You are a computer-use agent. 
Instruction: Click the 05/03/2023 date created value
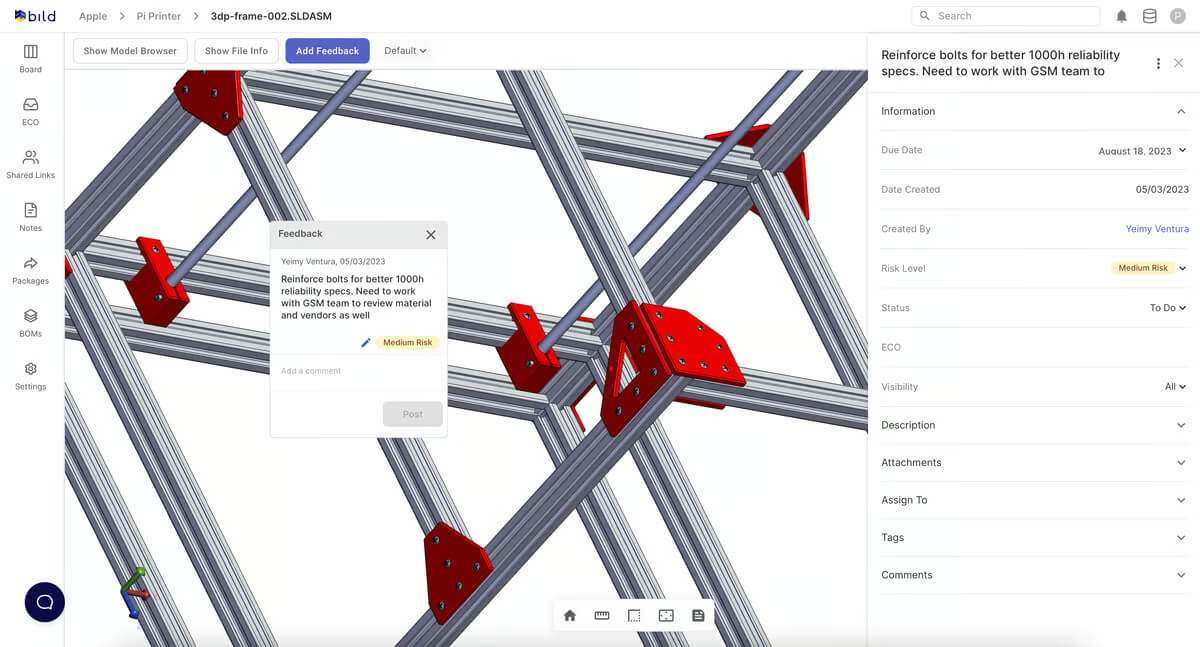click(x=1162, y=190)
